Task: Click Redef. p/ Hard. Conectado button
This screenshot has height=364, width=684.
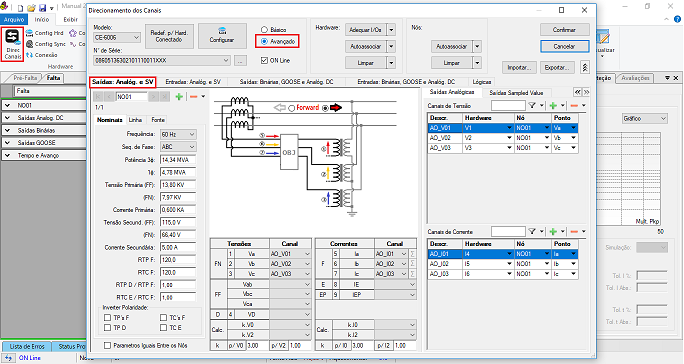Action: coord(169,36)
